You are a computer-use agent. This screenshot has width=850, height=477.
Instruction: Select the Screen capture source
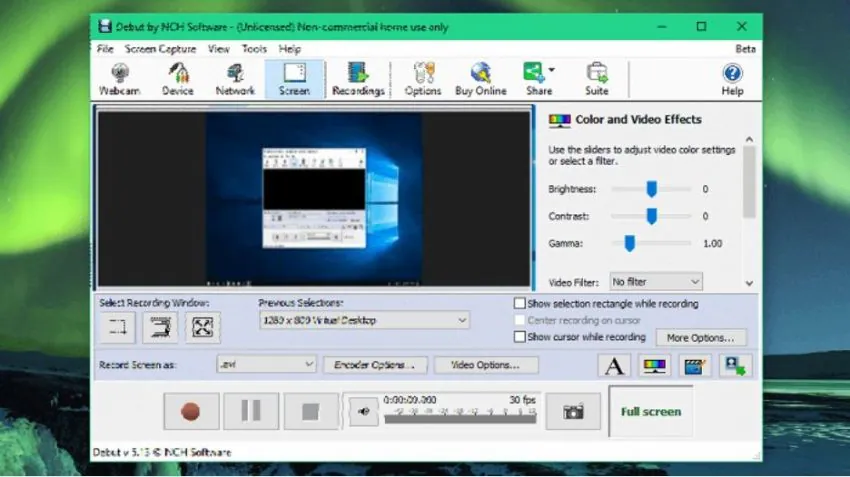pyautogui.click(x=294, y=79)
